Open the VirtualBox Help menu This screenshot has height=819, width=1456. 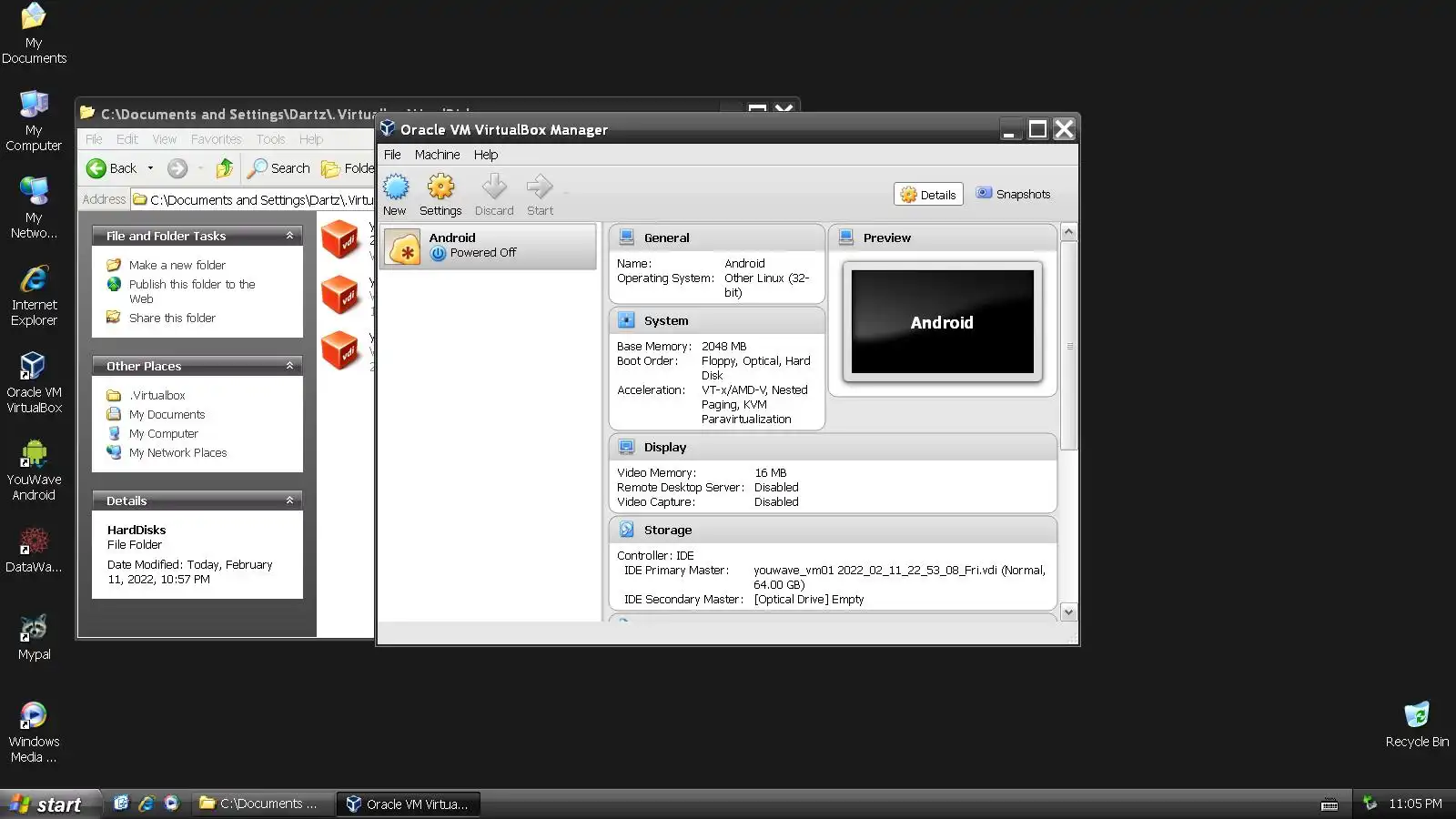(485, 155)
